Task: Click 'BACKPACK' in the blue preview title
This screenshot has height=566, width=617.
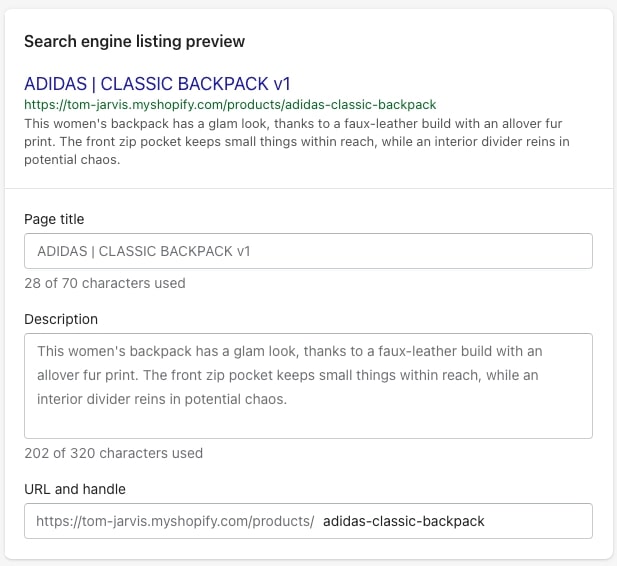Action: tap(208, 83)
